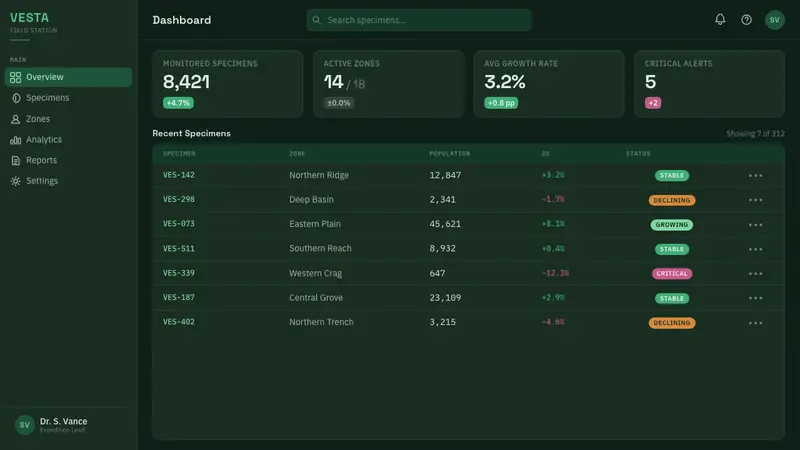The image size is (800, 450).
Task: Click Deep Basin zone cell
Action: point(311,199)
